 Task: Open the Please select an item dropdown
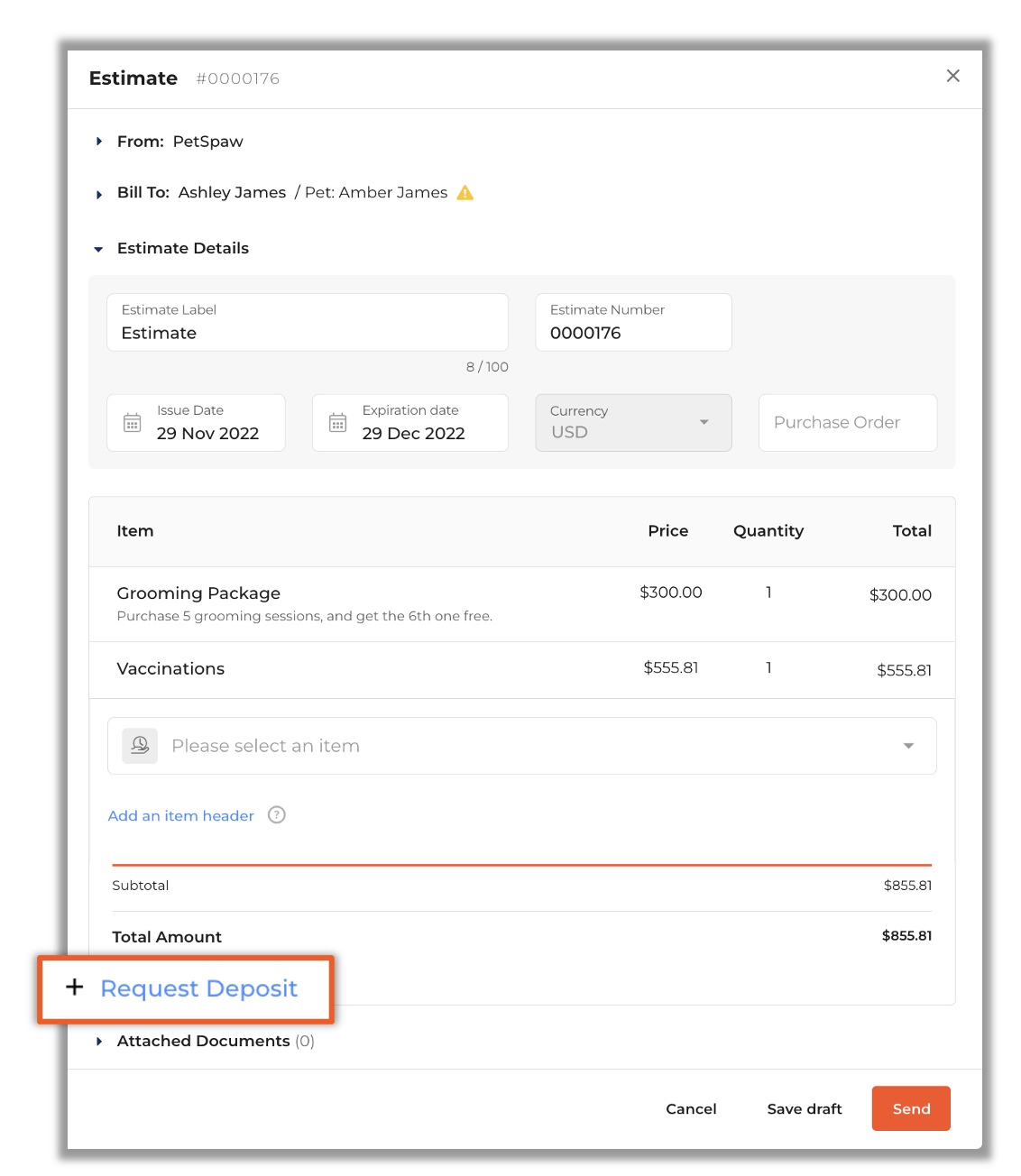[x=522, y=746]
